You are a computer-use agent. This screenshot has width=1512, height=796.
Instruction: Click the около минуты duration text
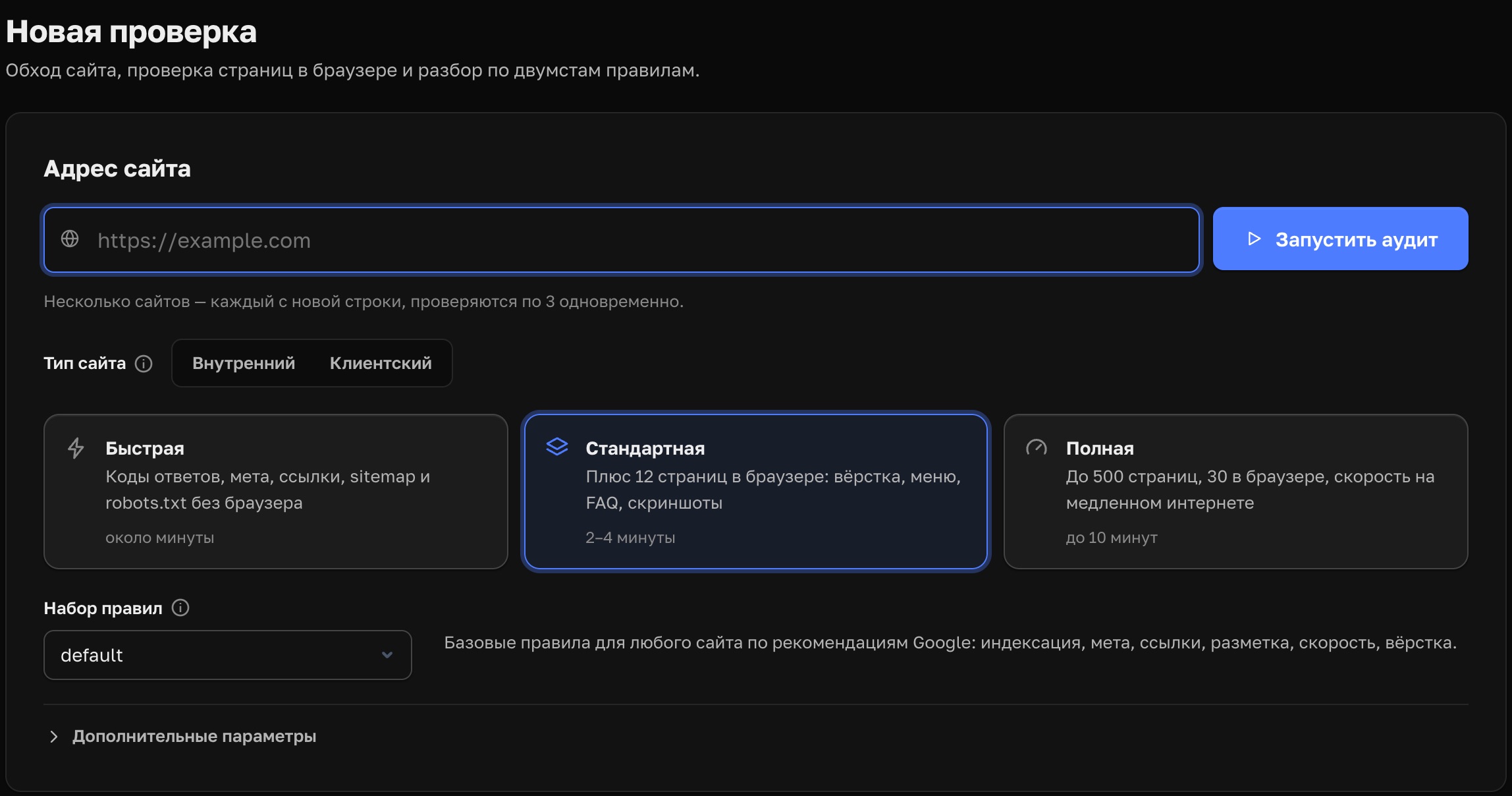coord(160,538)
